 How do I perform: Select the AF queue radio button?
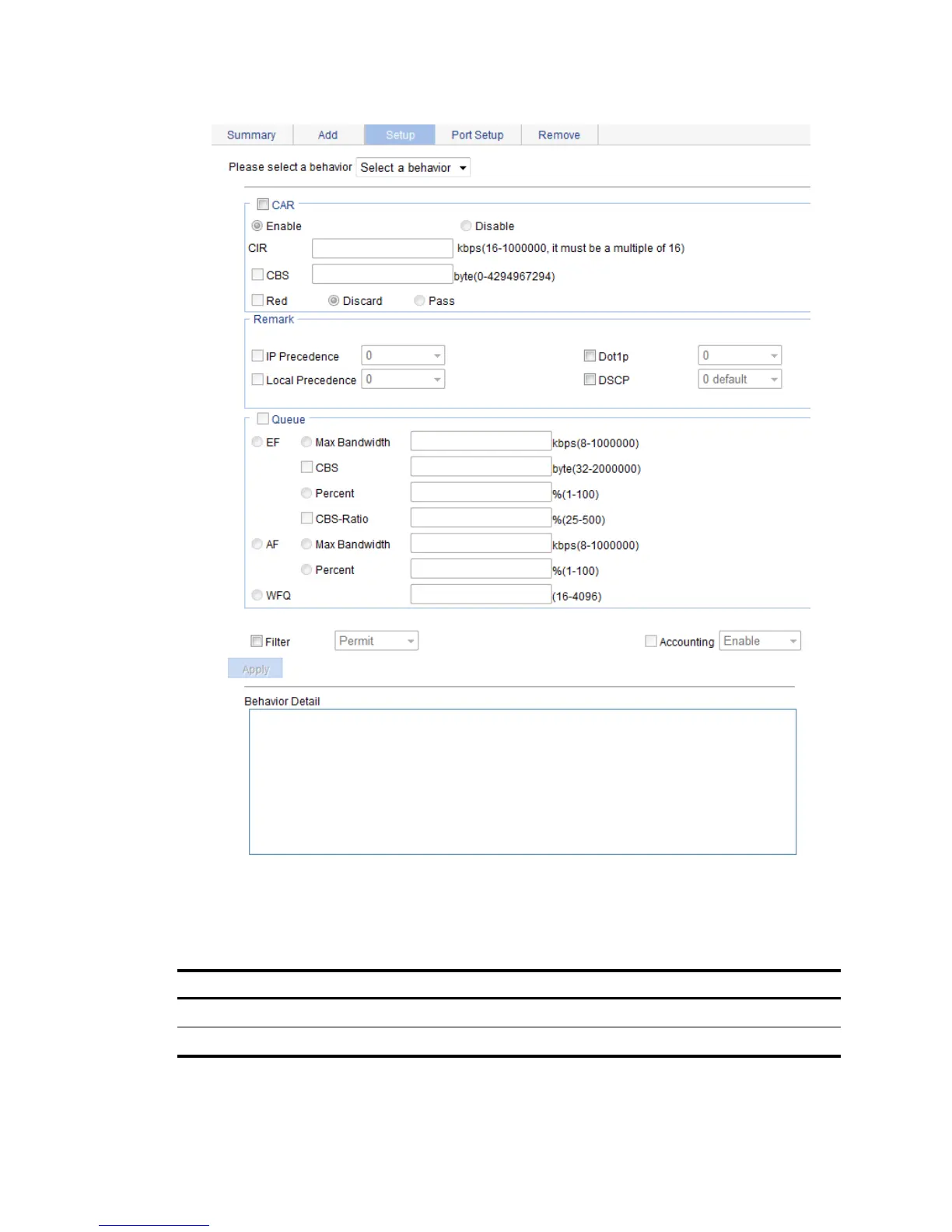257,544
